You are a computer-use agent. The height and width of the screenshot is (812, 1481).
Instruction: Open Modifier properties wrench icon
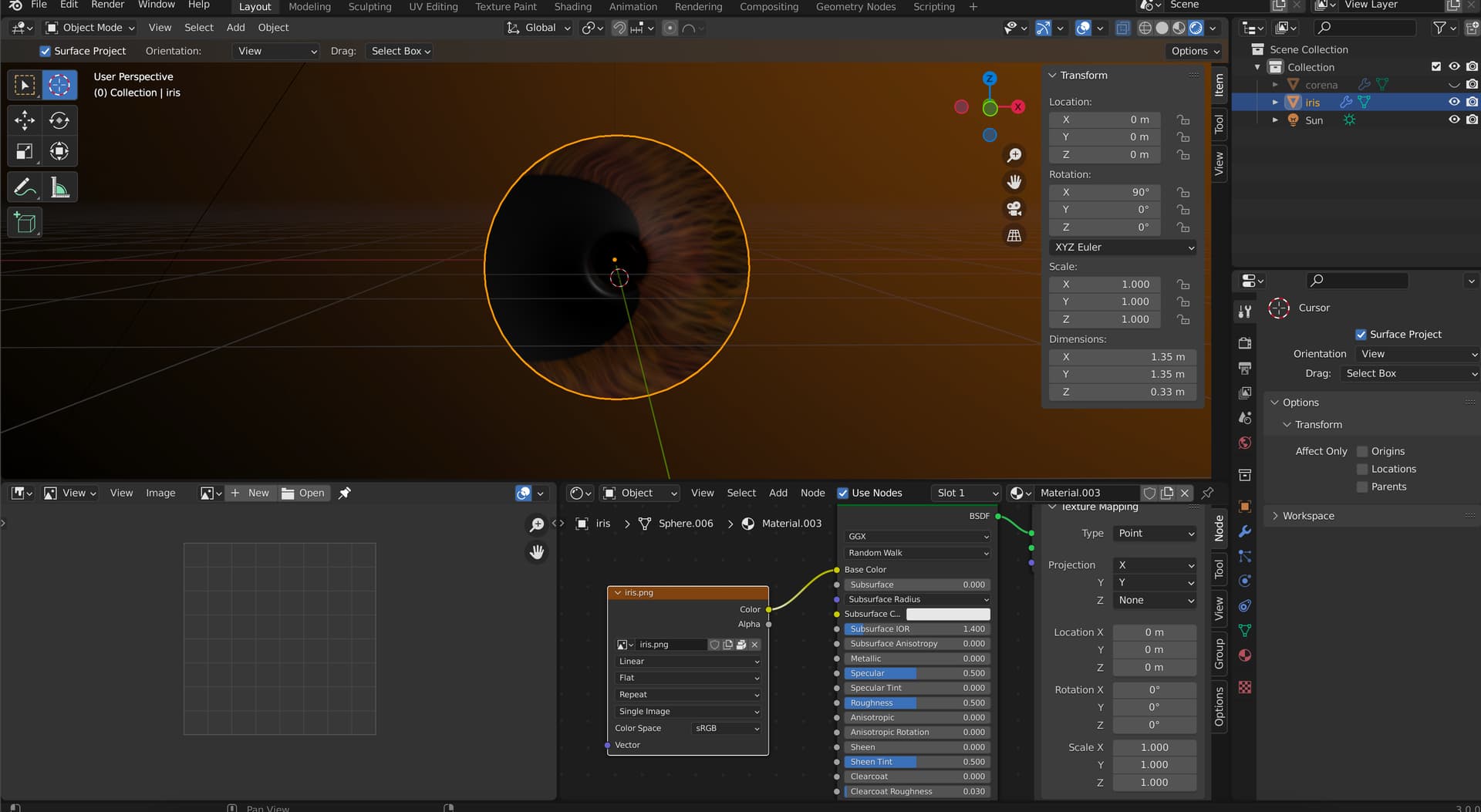1245,531
